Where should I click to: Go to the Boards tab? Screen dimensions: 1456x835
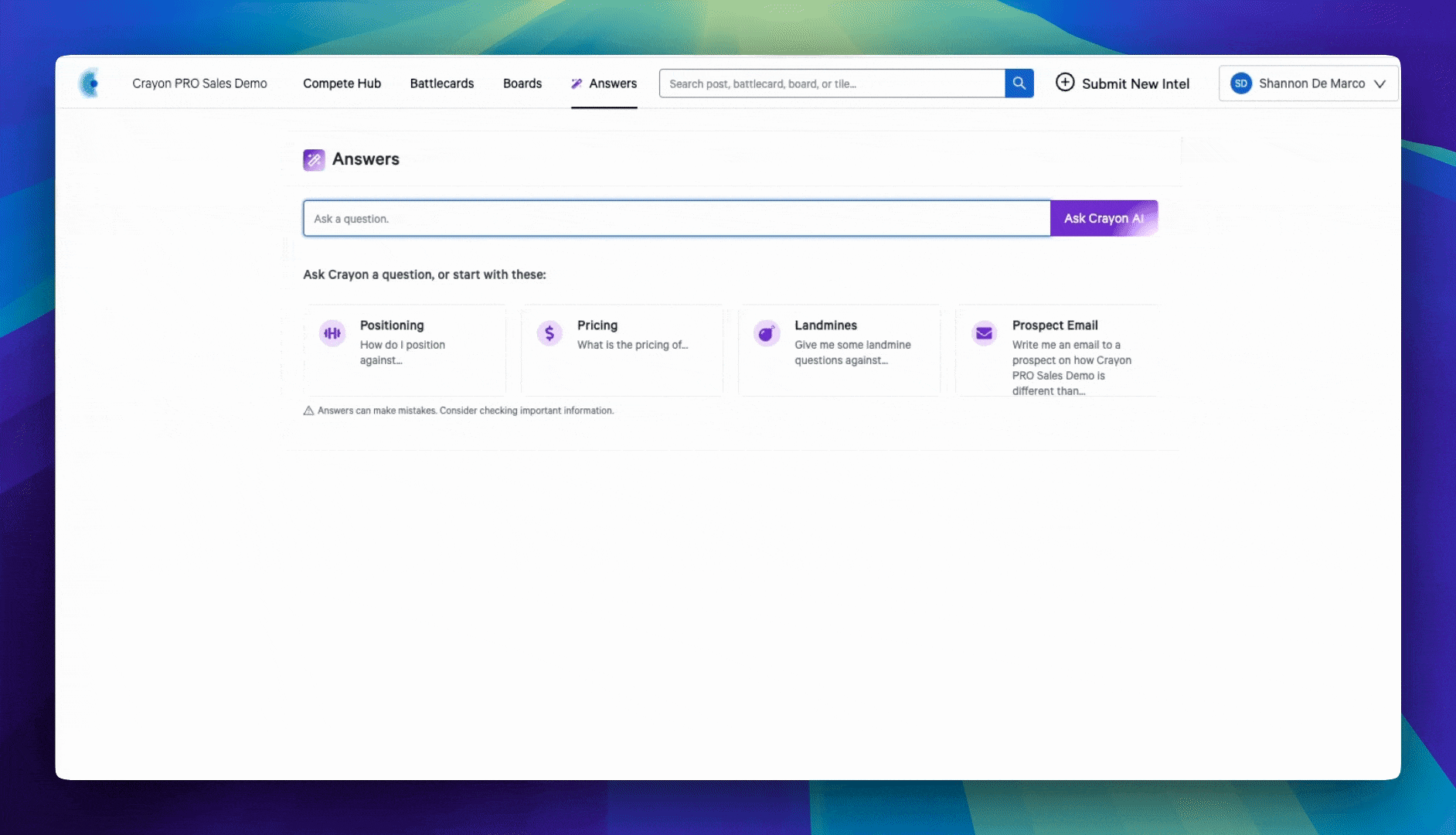pyautogui.click(x=522, y=83)
